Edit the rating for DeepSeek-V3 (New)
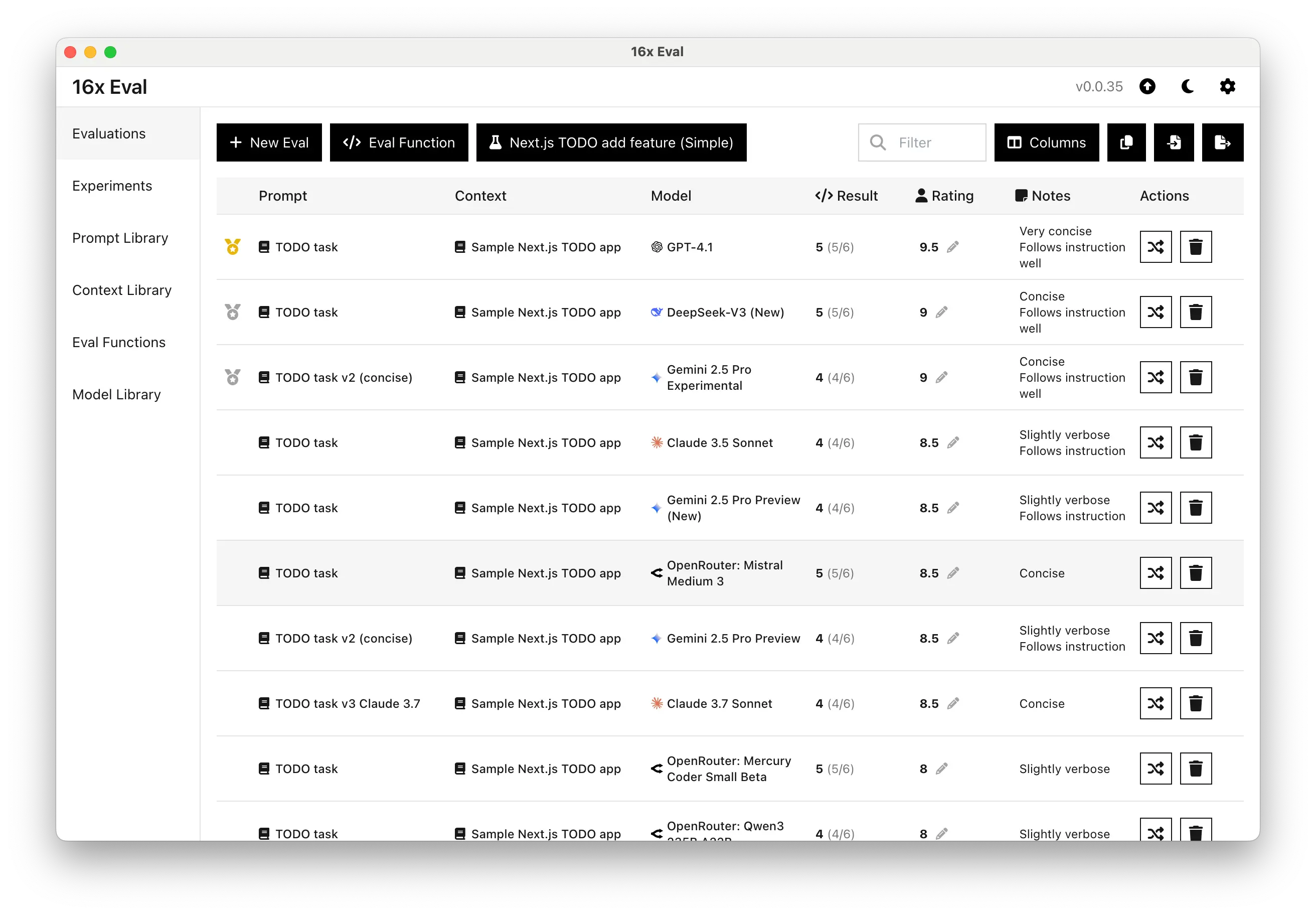 (941, 313)
